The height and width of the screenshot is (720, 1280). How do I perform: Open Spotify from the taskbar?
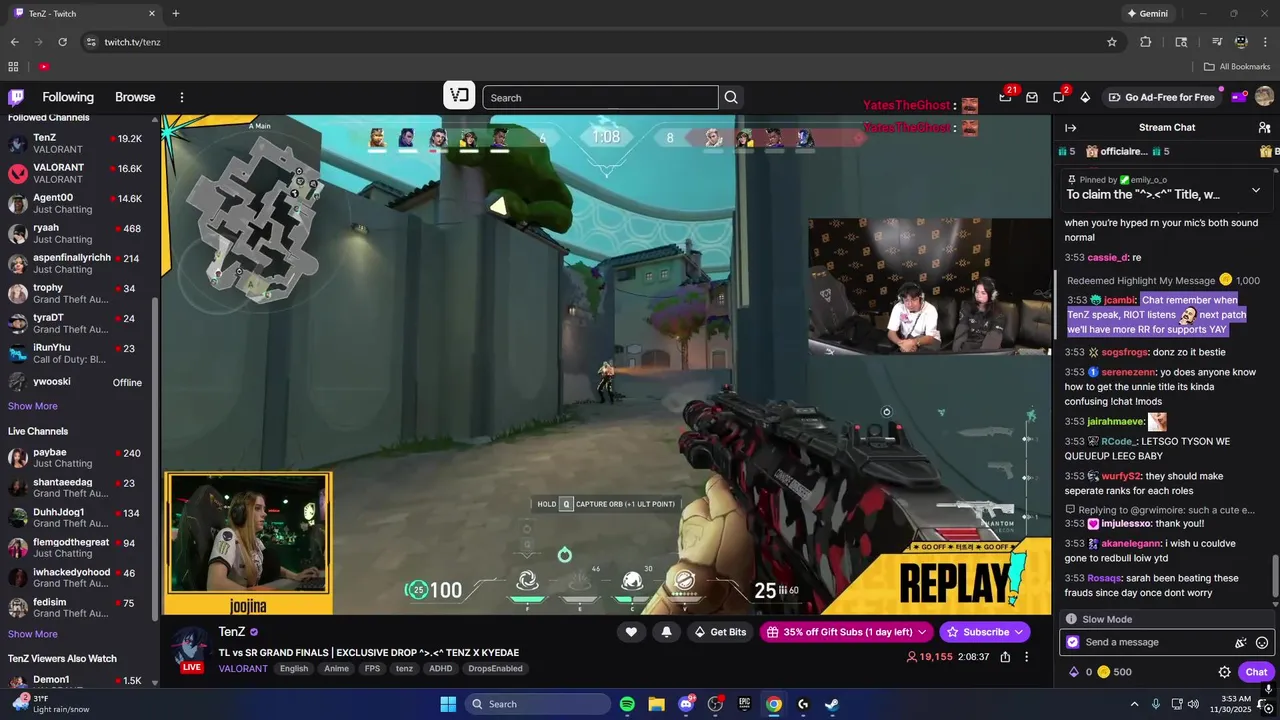pos(627,704)
